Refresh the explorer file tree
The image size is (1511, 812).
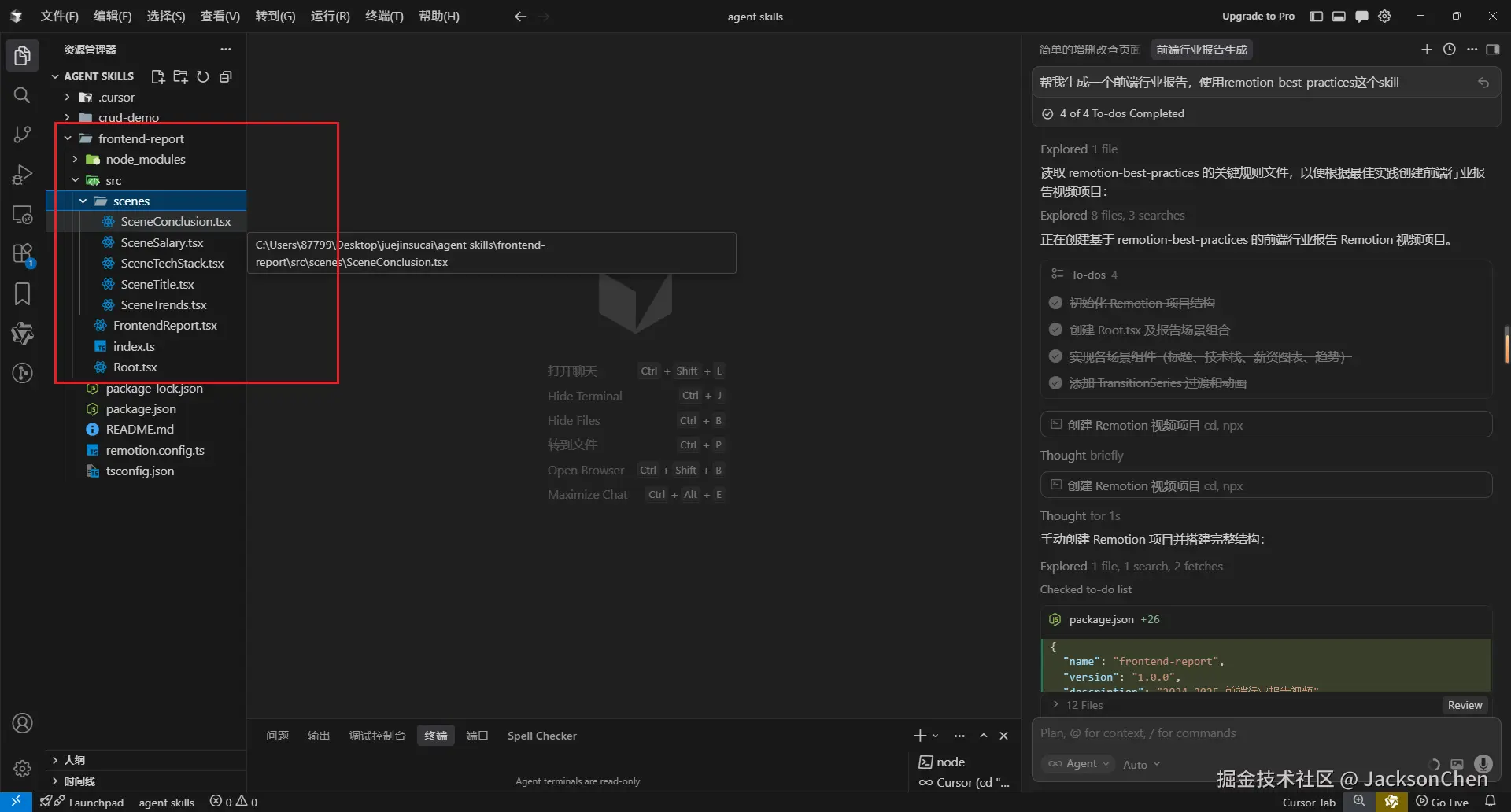203,76
